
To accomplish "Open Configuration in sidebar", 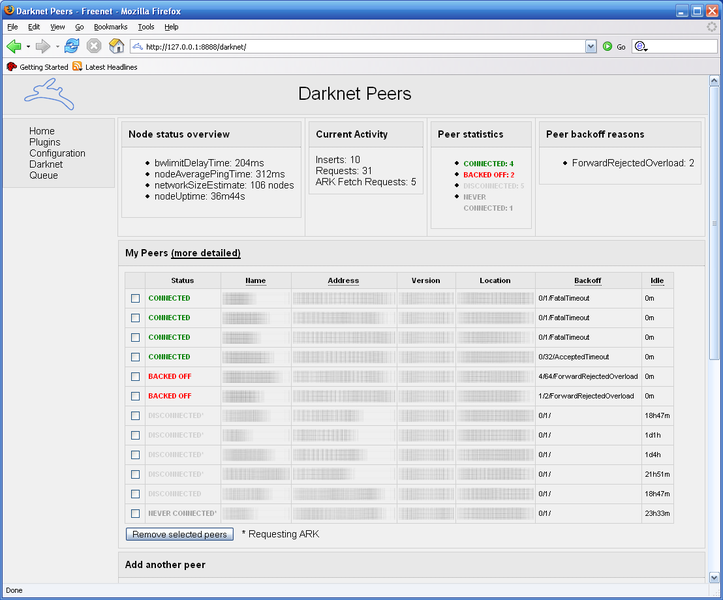I will pos(57,153).
